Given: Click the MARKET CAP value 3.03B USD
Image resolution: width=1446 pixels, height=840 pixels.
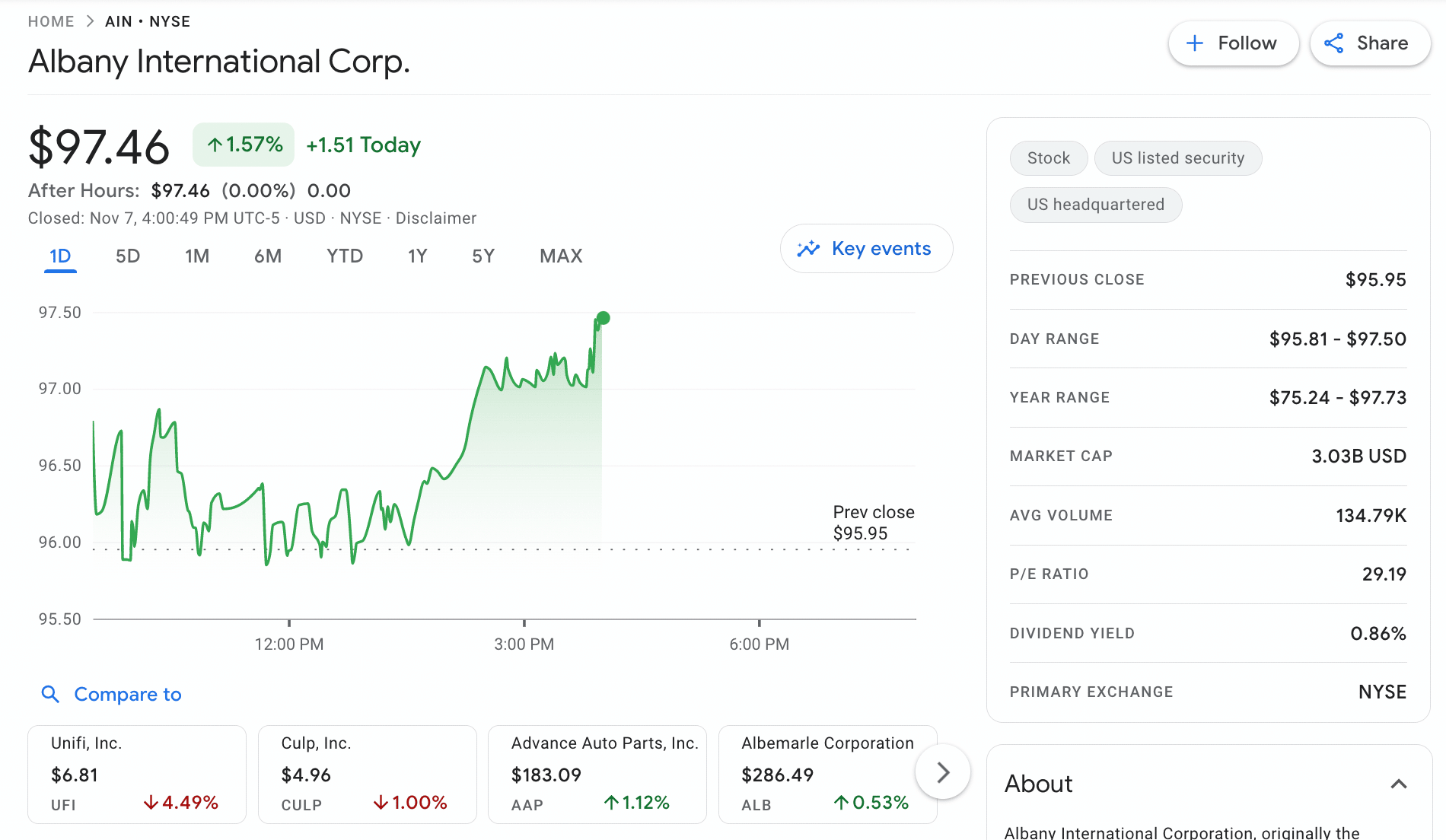Looking at the screenshot, I should [1358, 456].
